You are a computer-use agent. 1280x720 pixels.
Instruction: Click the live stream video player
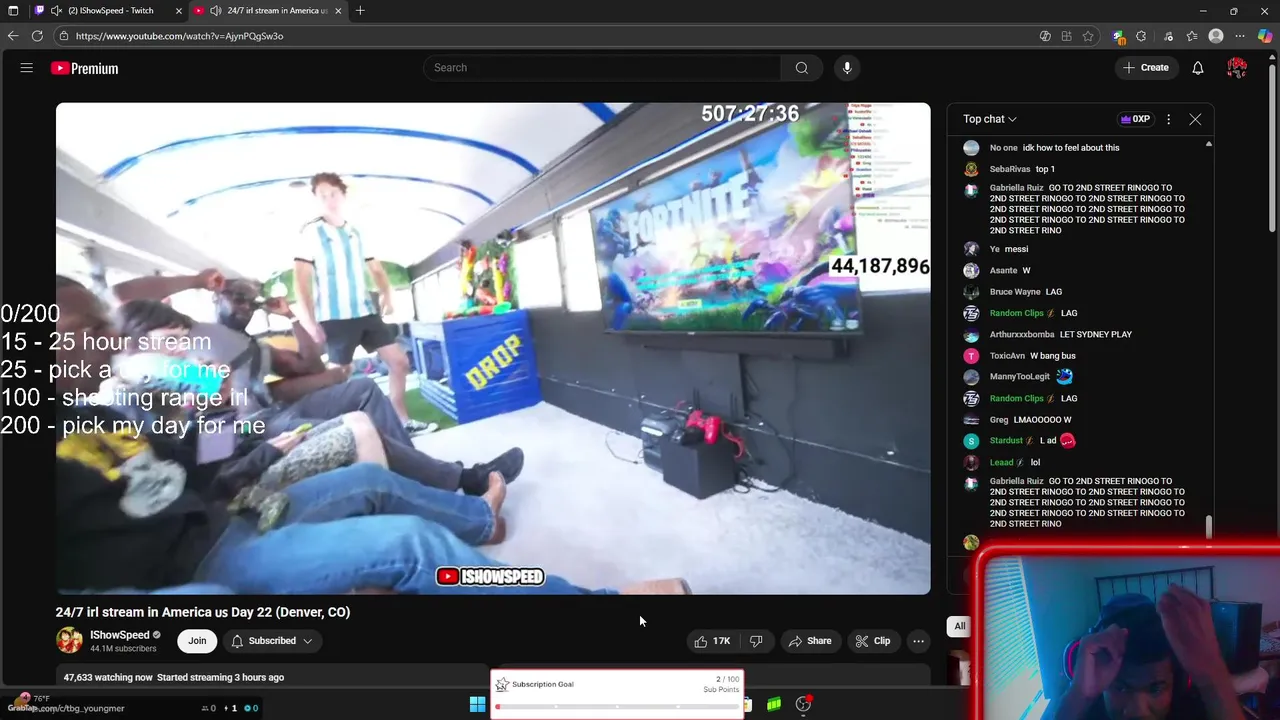493,348
